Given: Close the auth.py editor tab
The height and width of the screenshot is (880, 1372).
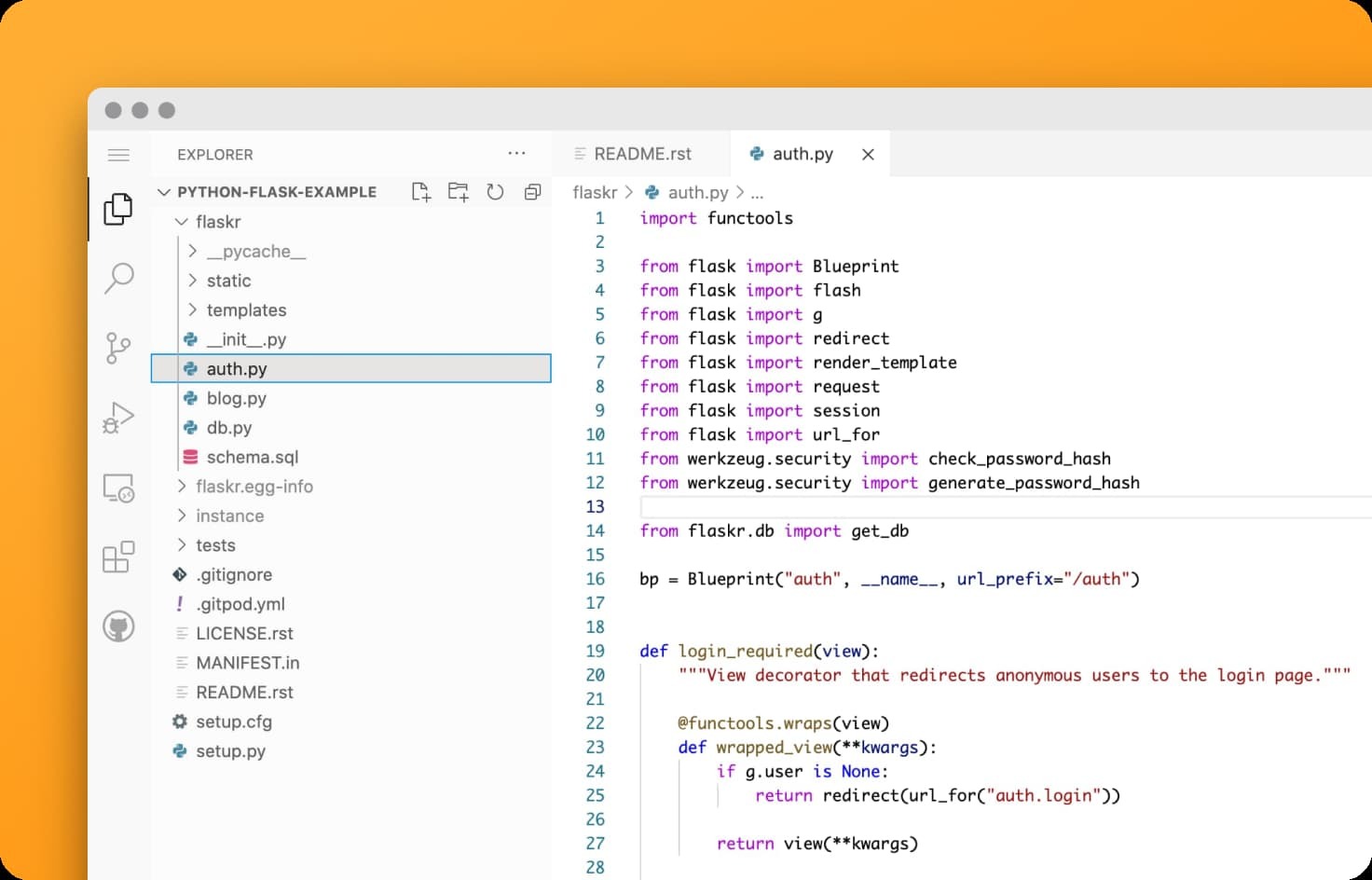Looking at the screenshot, I should click(868, 154).
